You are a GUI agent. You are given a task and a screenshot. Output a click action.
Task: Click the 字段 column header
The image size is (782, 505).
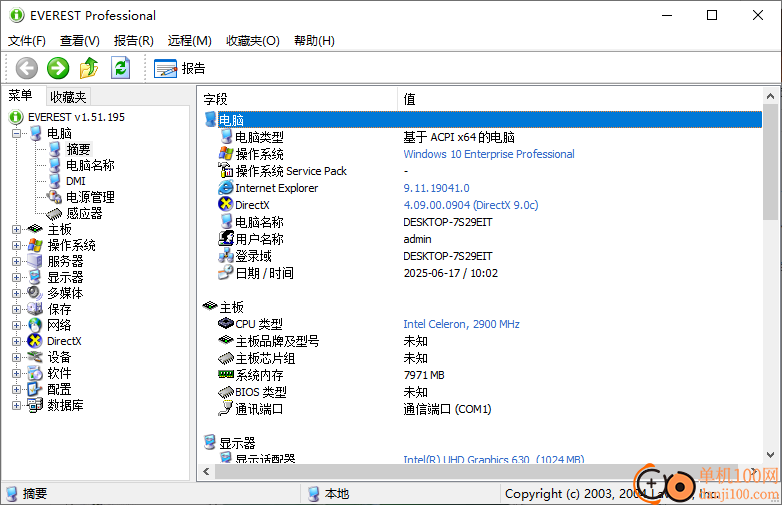coord(299,99)
